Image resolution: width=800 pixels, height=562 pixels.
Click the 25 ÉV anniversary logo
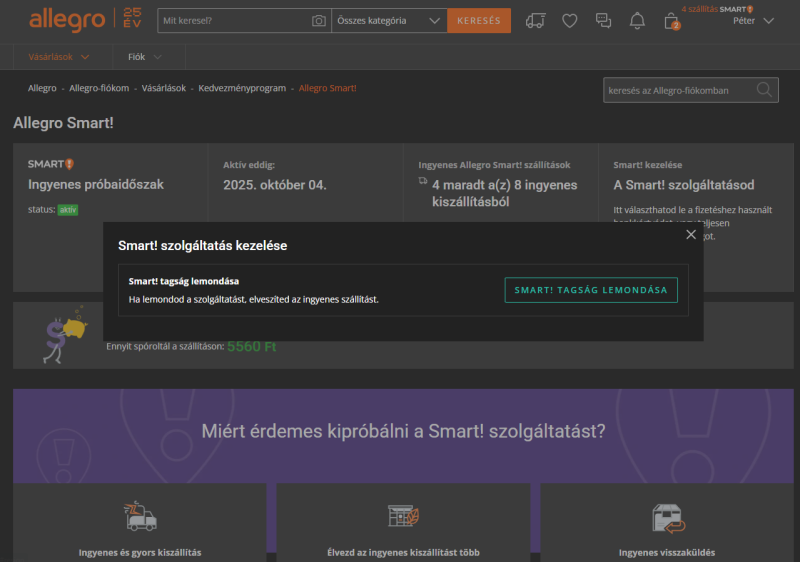132,18
